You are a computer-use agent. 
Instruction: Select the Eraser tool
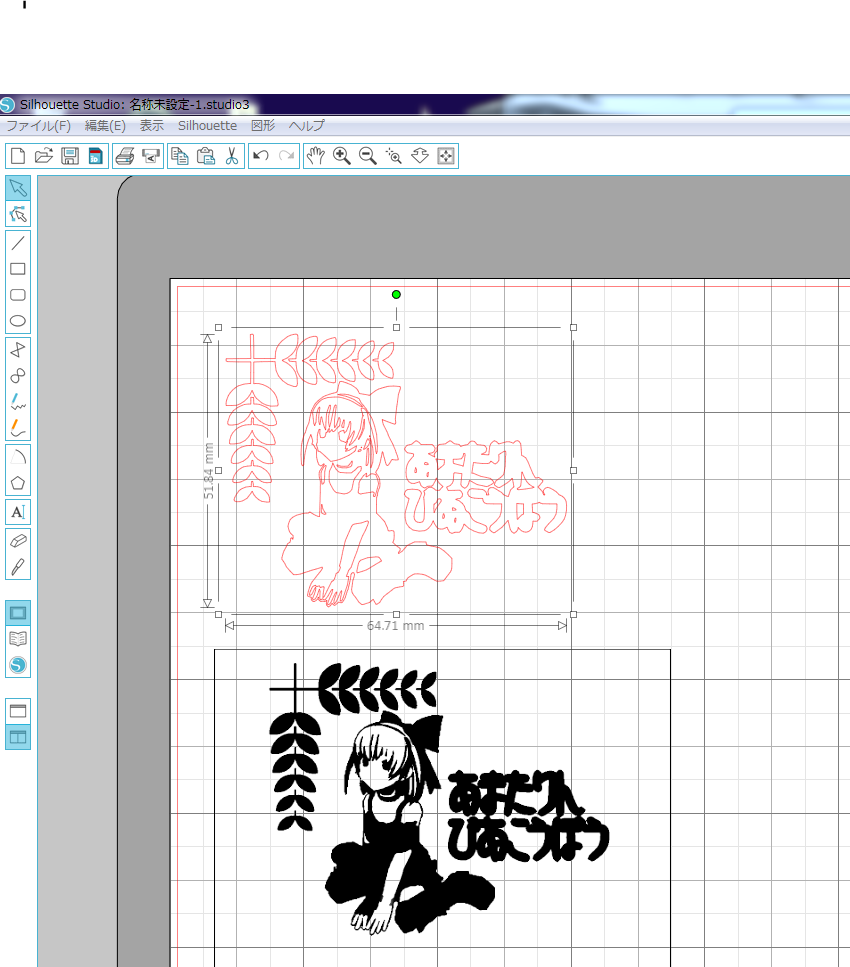tap(18, 541)
